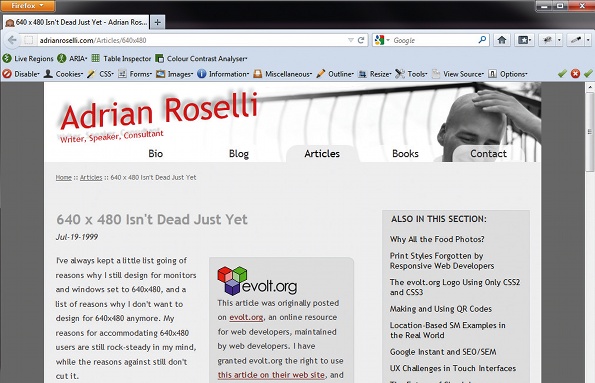The width and height of the screenshot is (595, 383).
Task: Launch Table Inspector tool
Action: click(x=121, y=58)
